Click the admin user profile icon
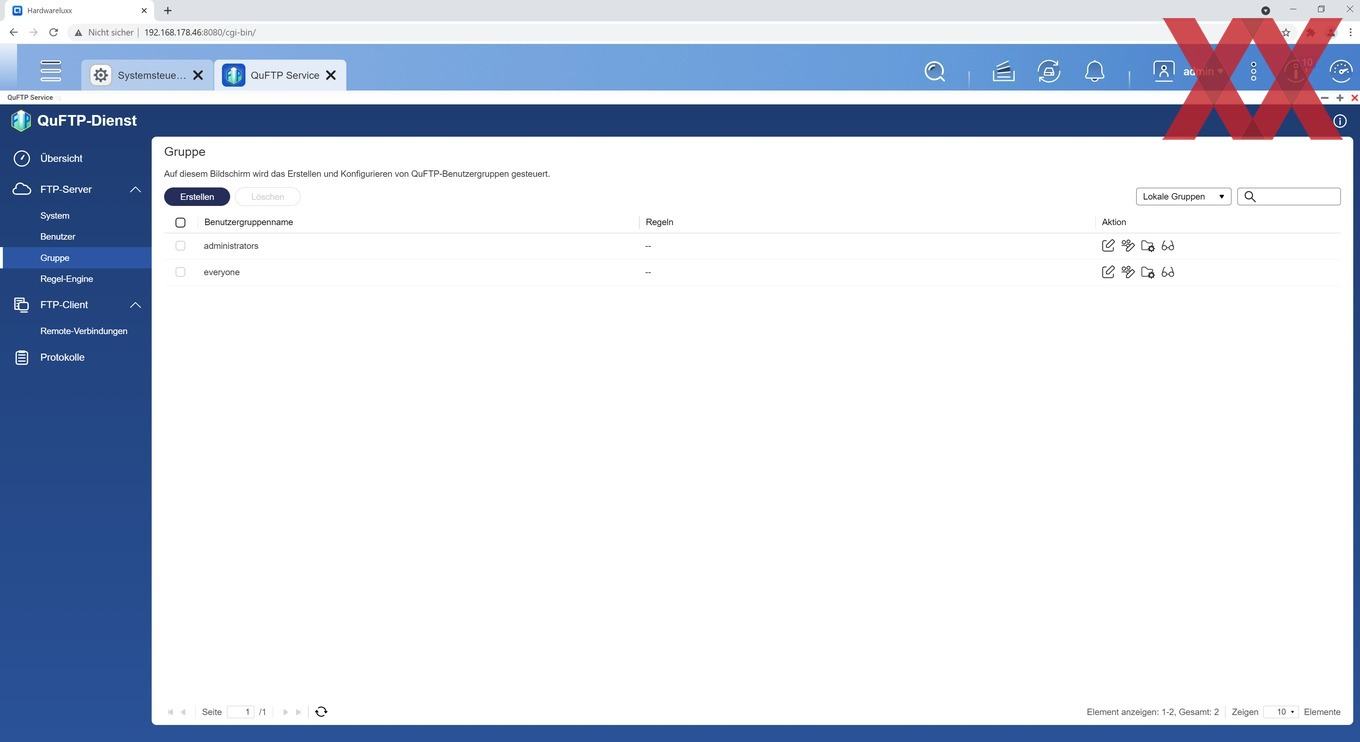The image size is (1360, 742). [1163, 71]
